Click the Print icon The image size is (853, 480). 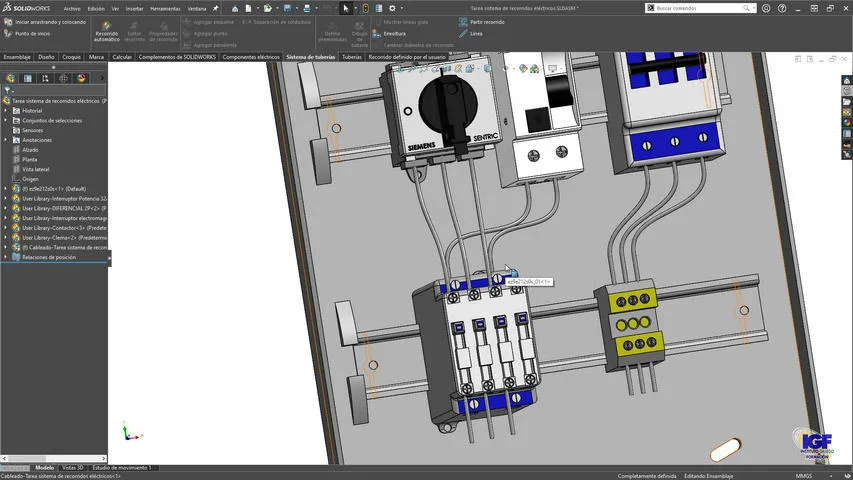tap(307, 8)
